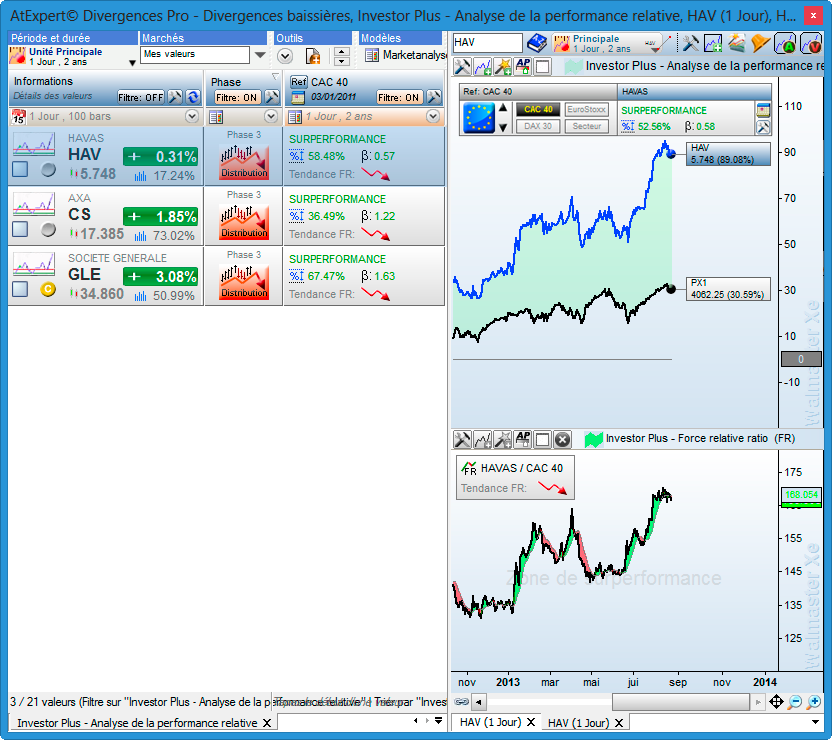This screenshot has width=832, height=740.
Task: Select CAC 40 as reference index
Action: click(538, 109)
